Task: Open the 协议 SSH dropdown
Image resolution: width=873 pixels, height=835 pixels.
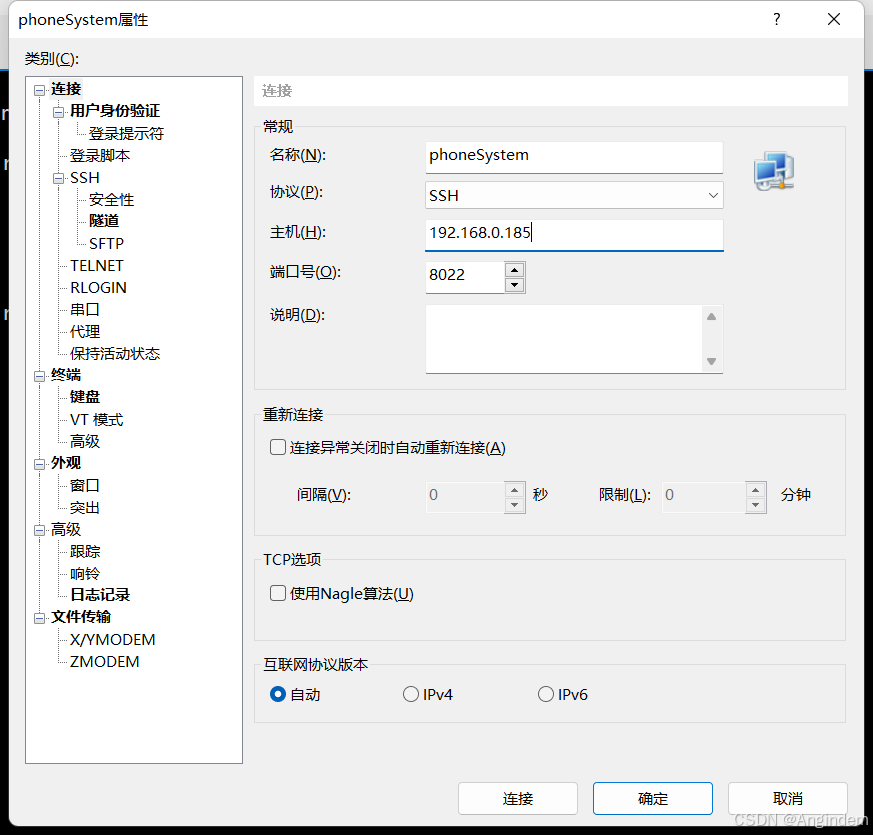Action: pyautogui.click(x=574, y=195)
